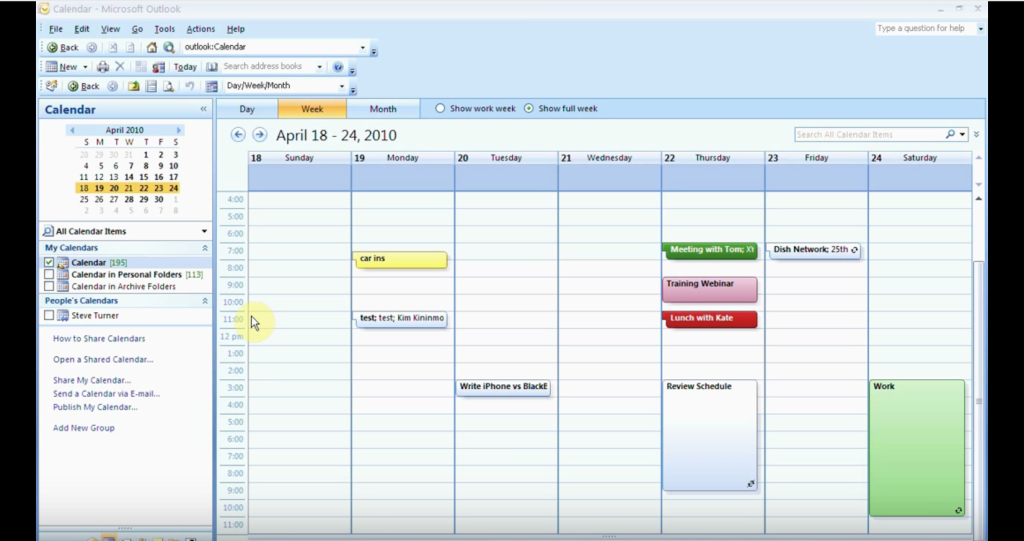The height and width of the screenshot is (541, 1024).
Task: Check Steve Turner's calendar checkbox
Action: (49, 315)
